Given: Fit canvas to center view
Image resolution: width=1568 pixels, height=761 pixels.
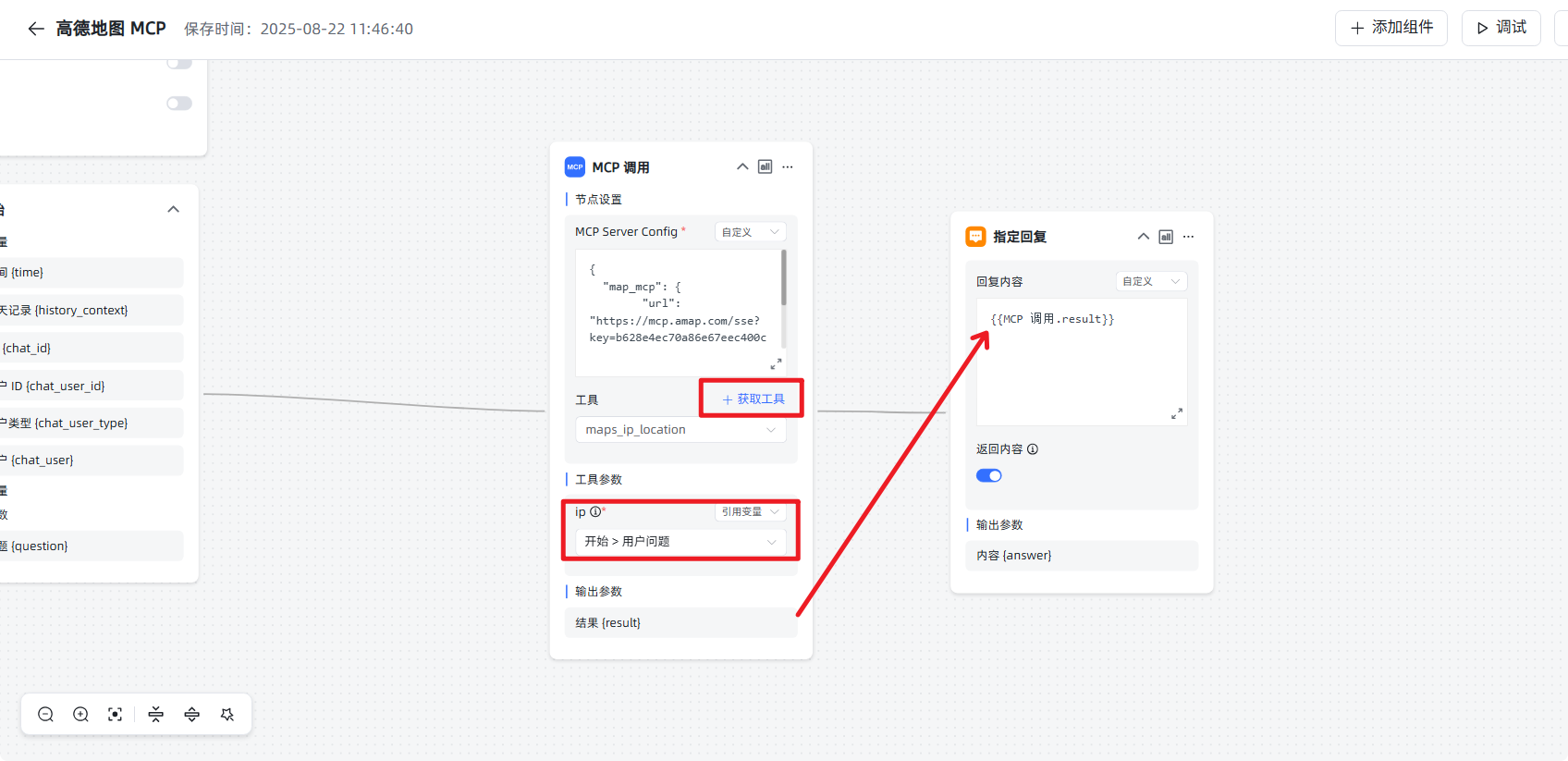Looking at the screenshot, I should [115, 715].
